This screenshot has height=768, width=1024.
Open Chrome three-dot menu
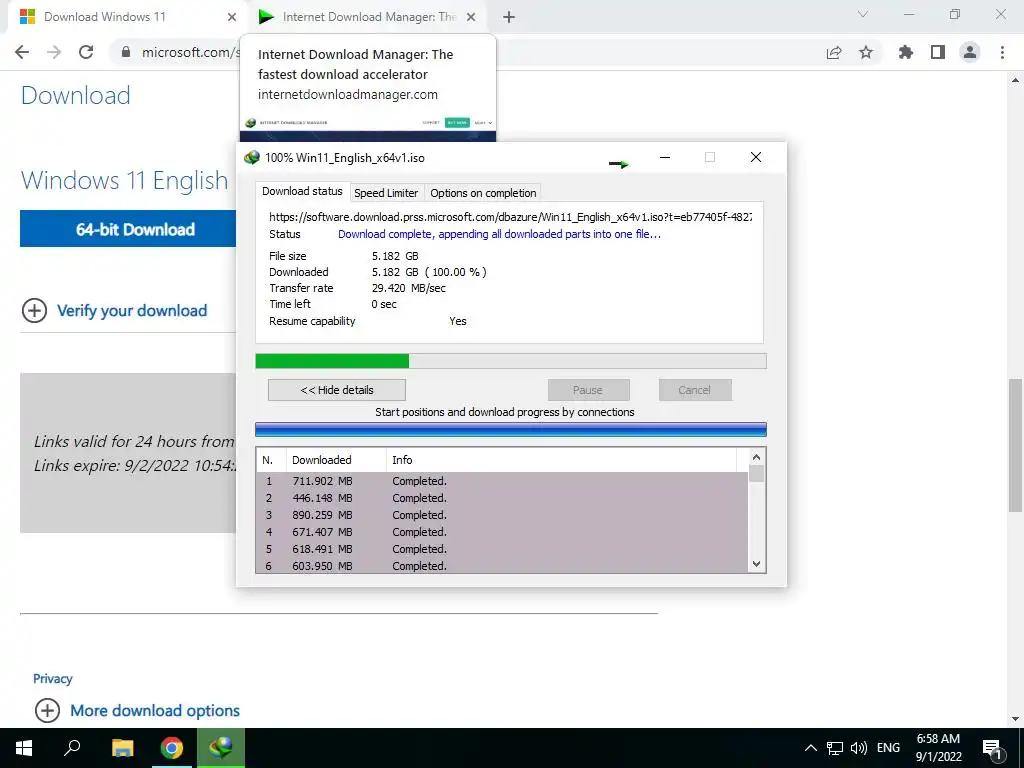tap(1002, 52)
